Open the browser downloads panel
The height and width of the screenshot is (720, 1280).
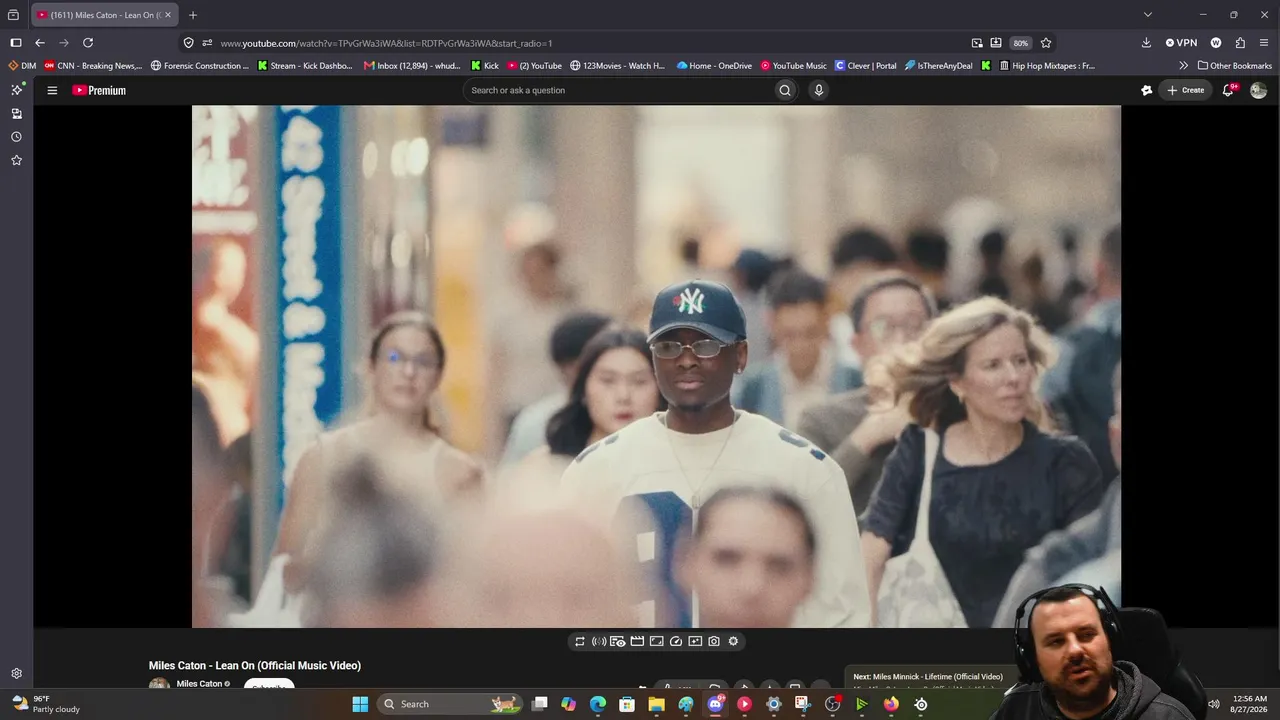pyautogui.click(x=1146, y=43)
